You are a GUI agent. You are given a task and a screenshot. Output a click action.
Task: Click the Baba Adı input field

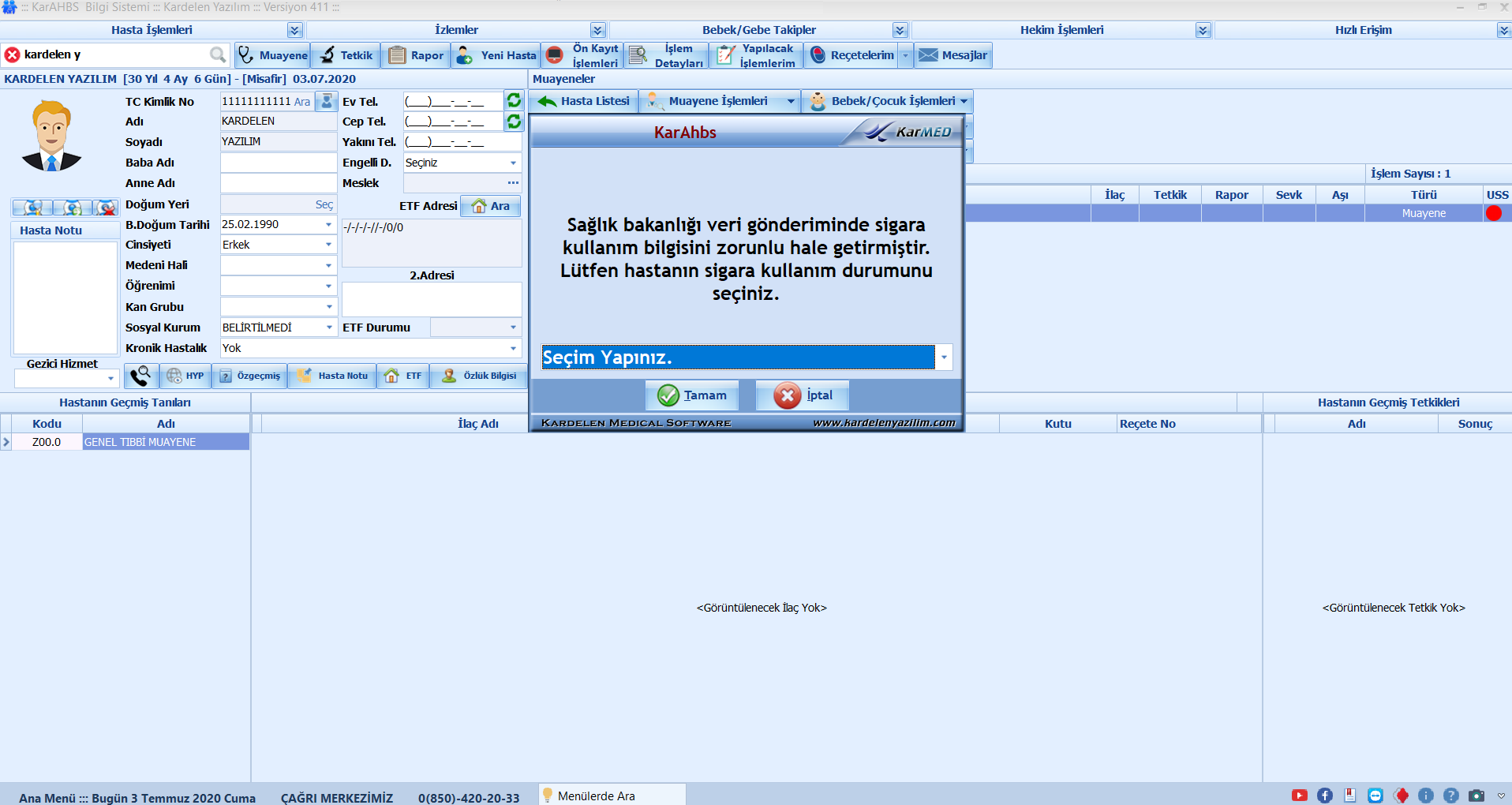[278, 163]
